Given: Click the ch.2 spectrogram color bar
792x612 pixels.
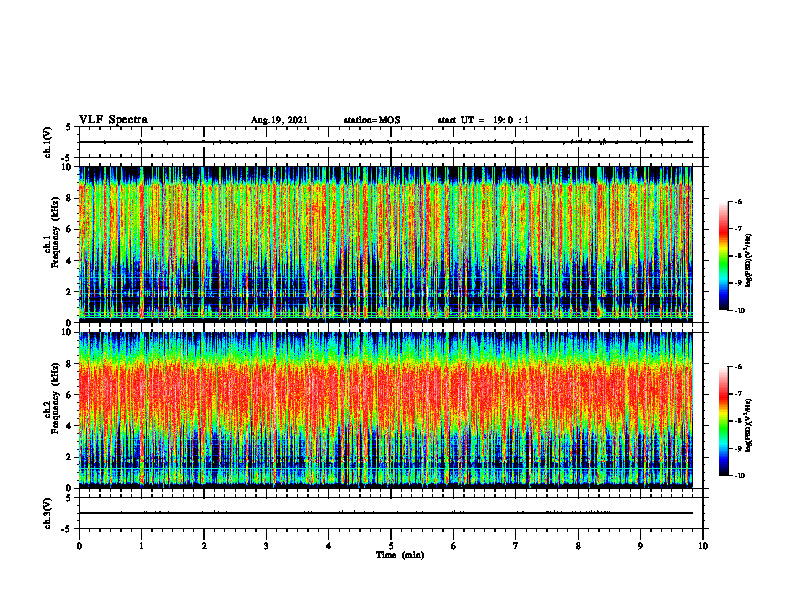Looking at the screenshot, I should click(723, 421).
